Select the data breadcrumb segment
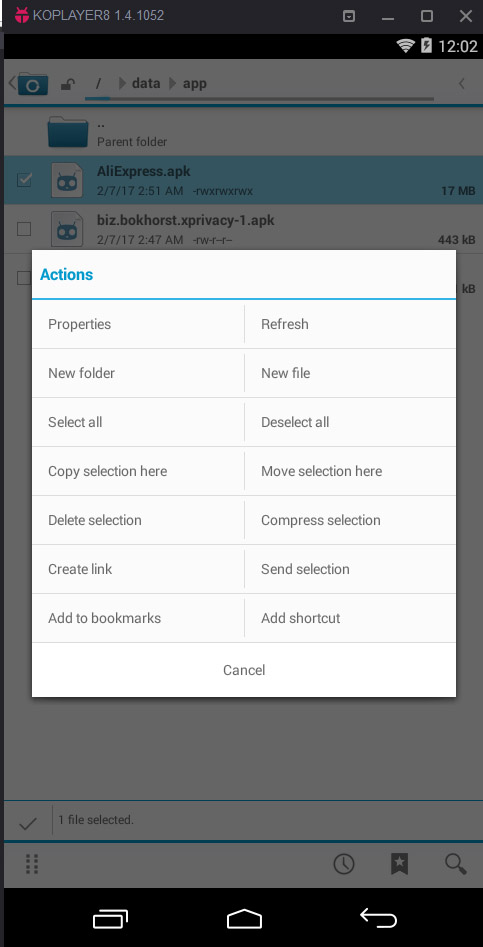 tap(146, 83)
